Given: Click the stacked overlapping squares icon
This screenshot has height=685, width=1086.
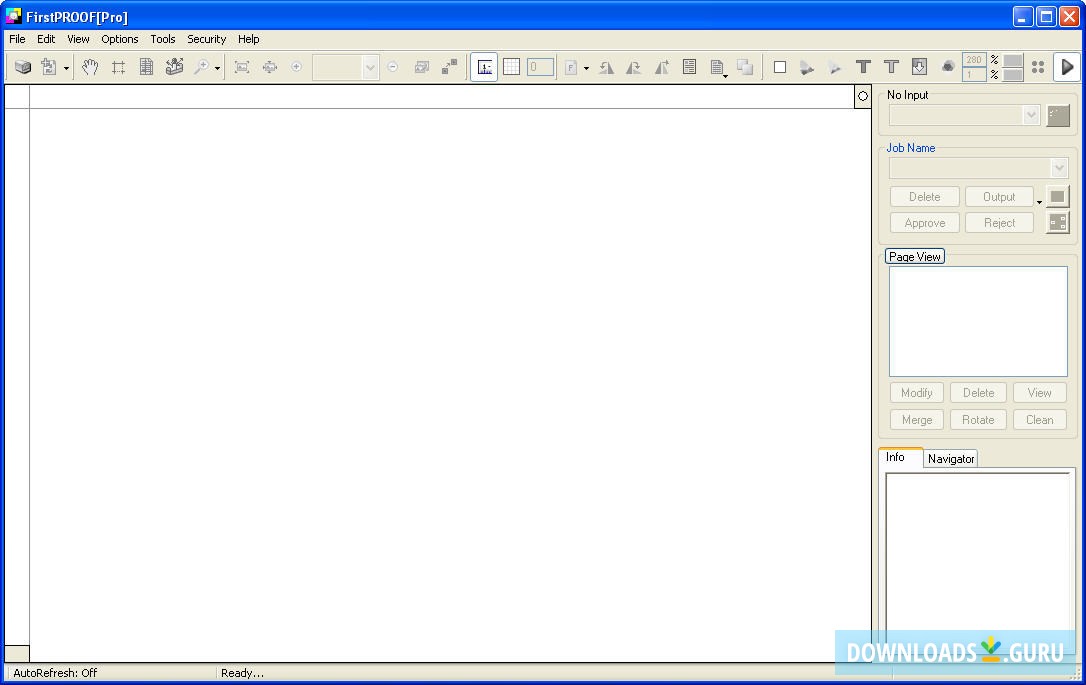Looking at the screenshot, I should pyautogui.click(x=745, y=67).
